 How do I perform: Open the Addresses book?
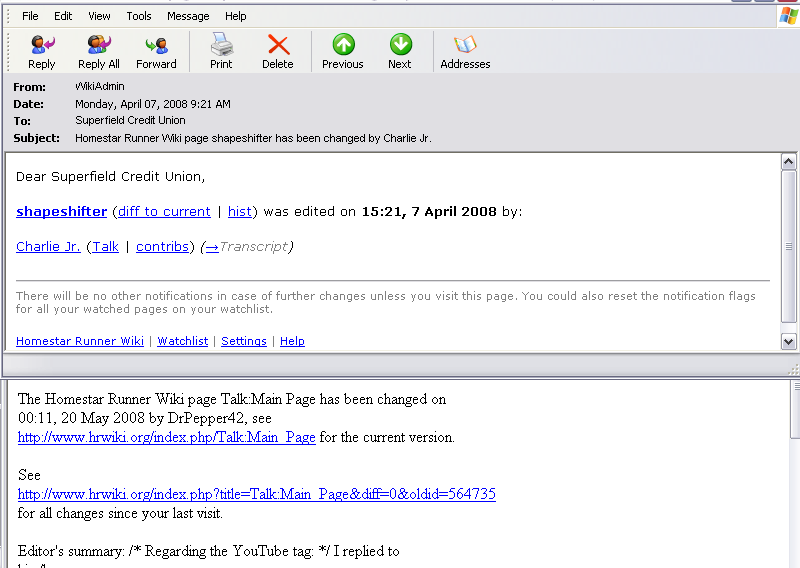tap(465, 52)
